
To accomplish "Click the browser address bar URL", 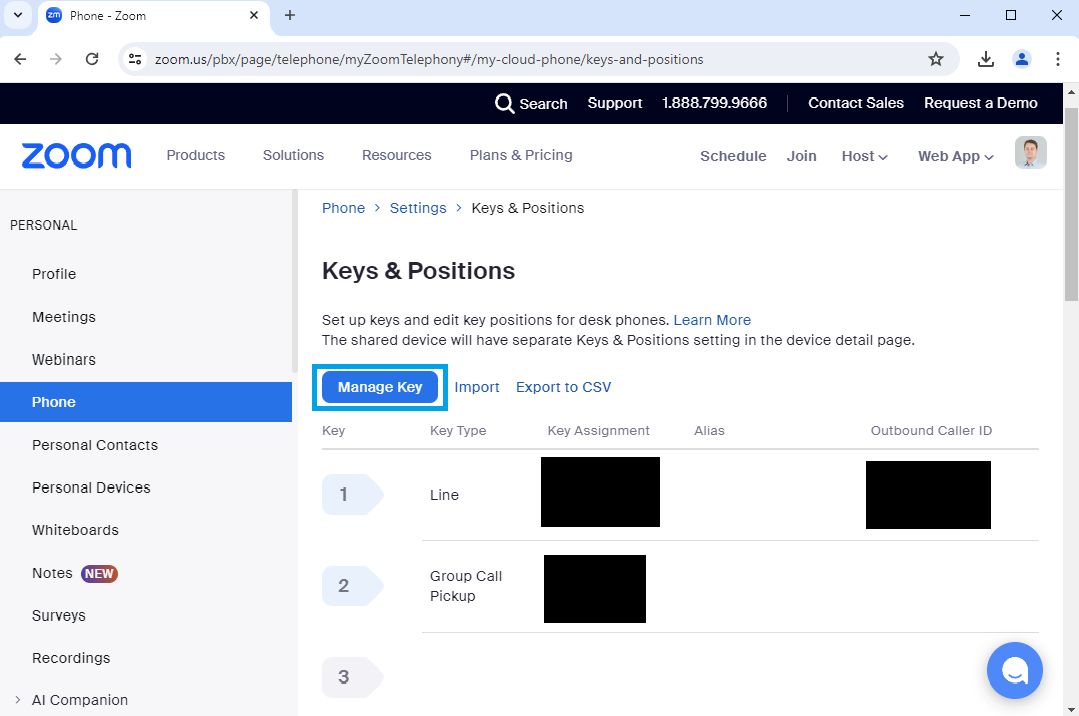I will (x=429, y=59).
